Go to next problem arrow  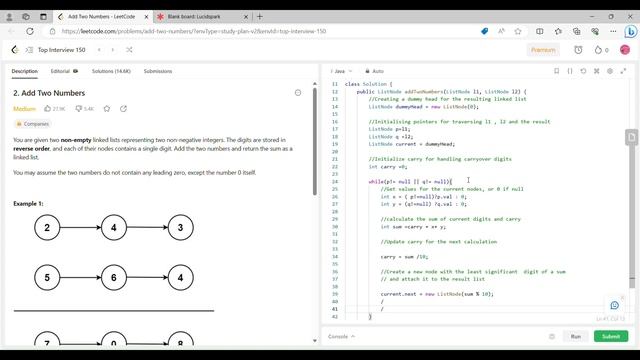coord(113,50)
